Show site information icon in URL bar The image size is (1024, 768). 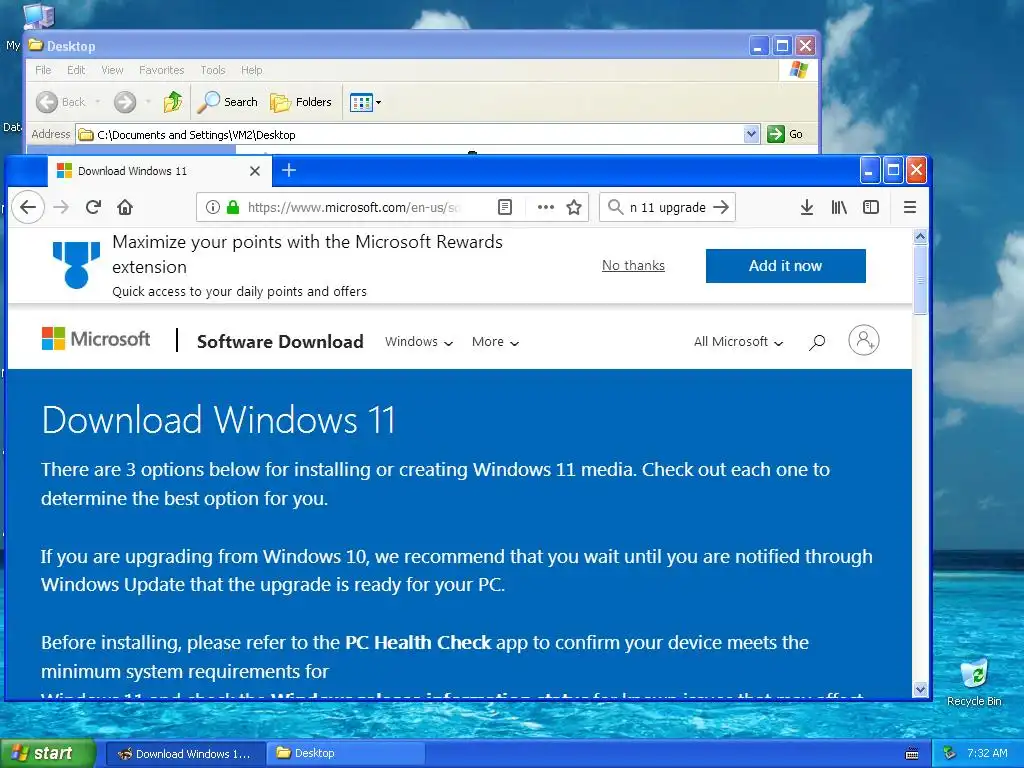(212, 208)
